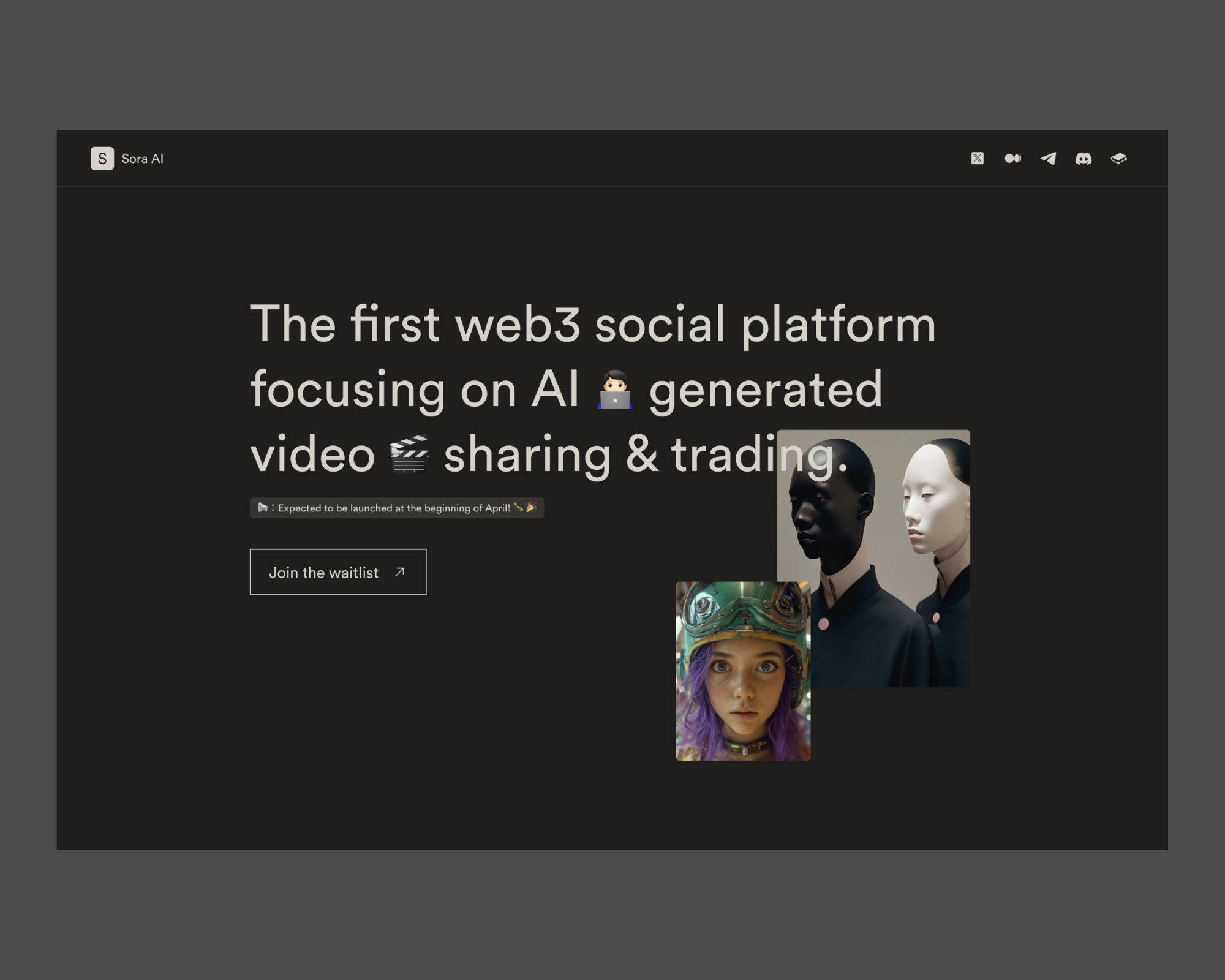Screen dimensions: 1225x980
Task: Click the megaphone icon in the announcement badge
Action: point(263,507)
